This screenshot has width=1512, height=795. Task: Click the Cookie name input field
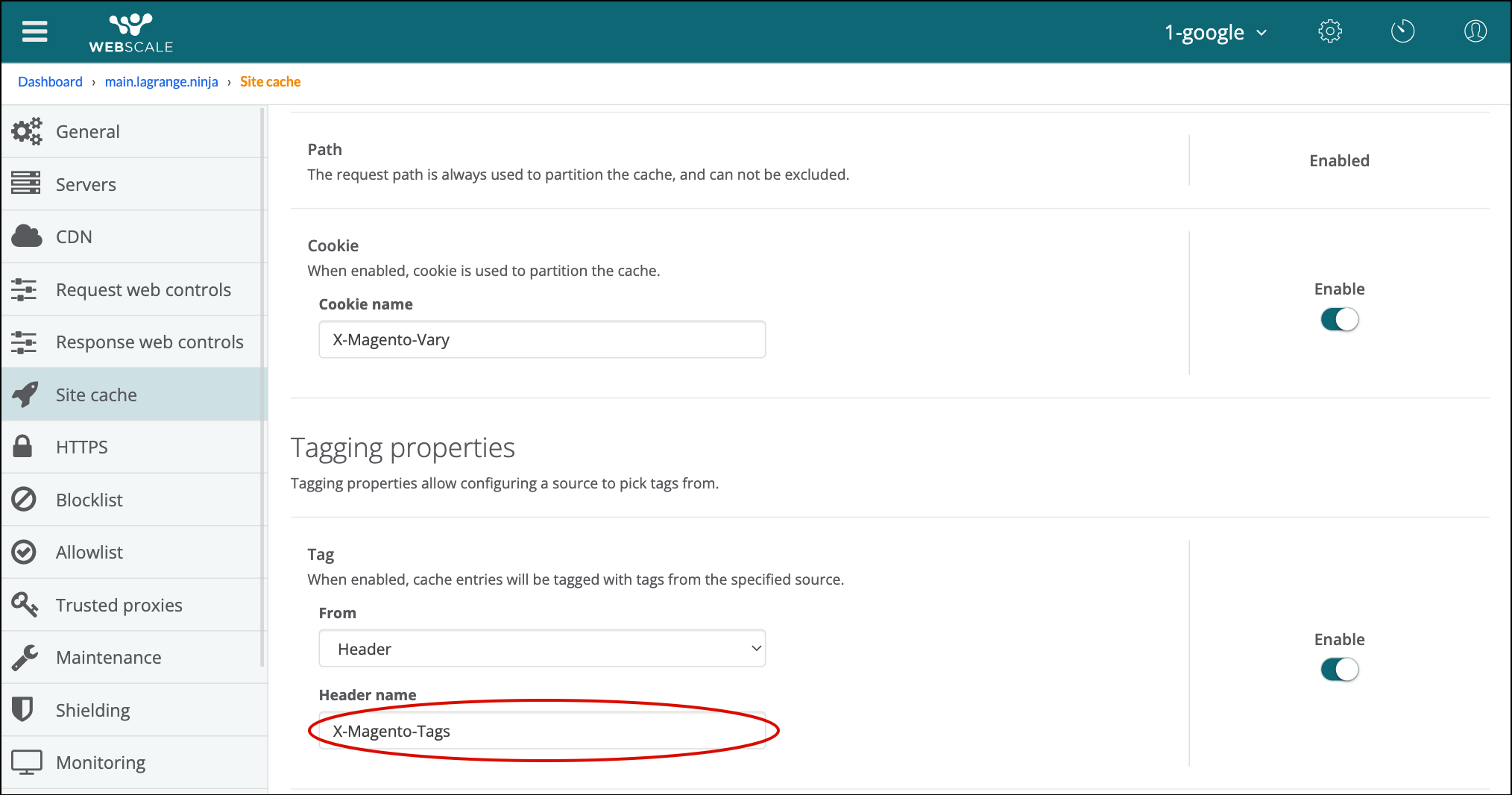click(542, 340)
